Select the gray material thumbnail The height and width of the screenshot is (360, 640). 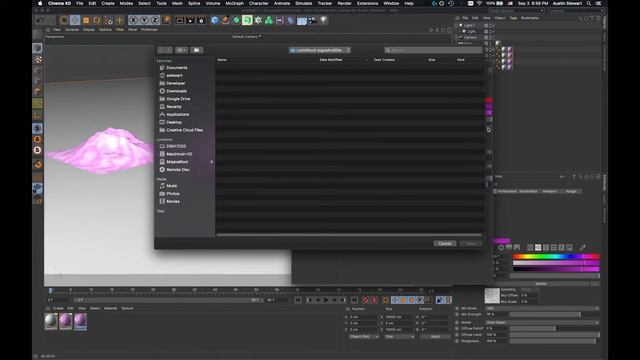coord(51,321)
